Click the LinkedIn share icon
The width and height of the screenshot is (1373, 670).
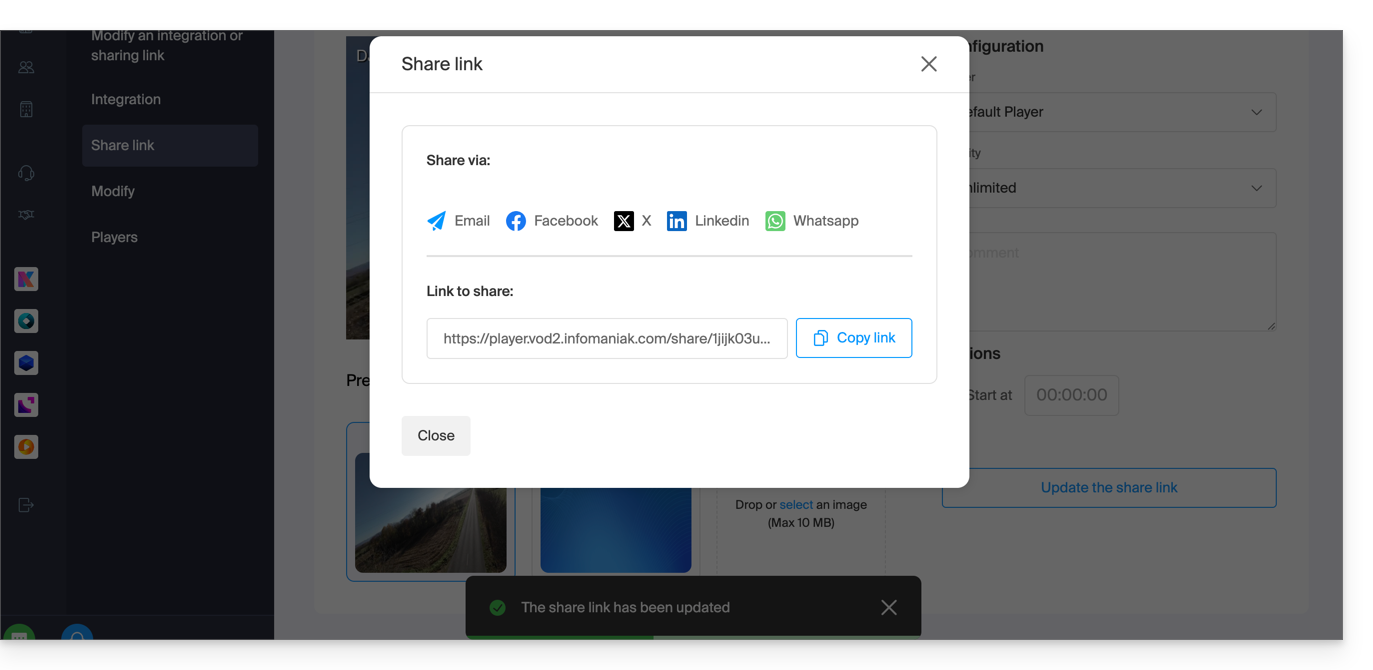pyautogui.click(x=677, y=221)
